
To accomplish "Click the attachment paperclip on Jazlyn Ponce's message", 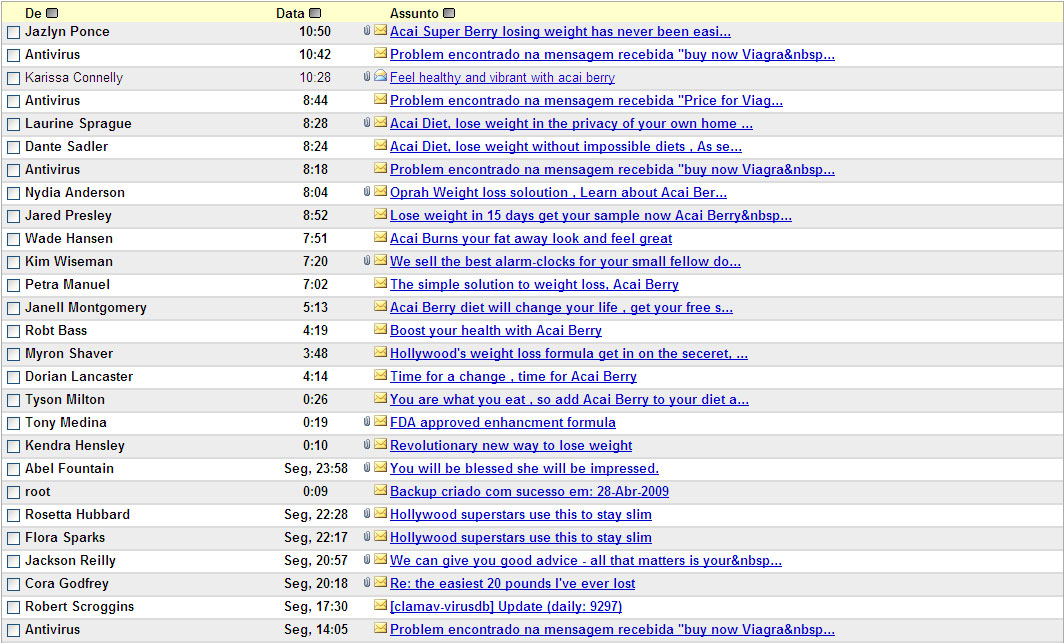I will click(367, 32).
